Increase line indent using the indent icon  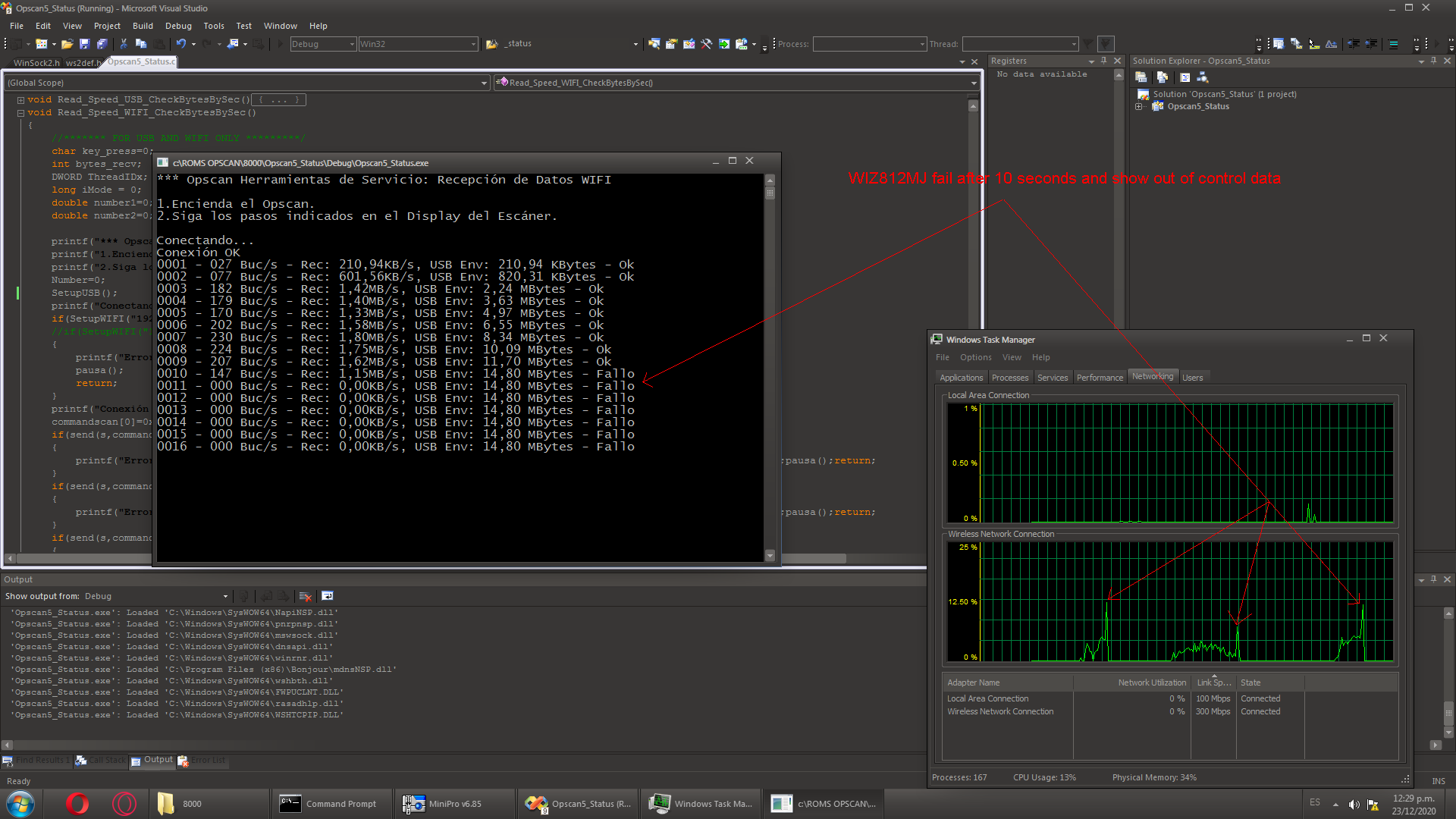(x=1371, y=44)
